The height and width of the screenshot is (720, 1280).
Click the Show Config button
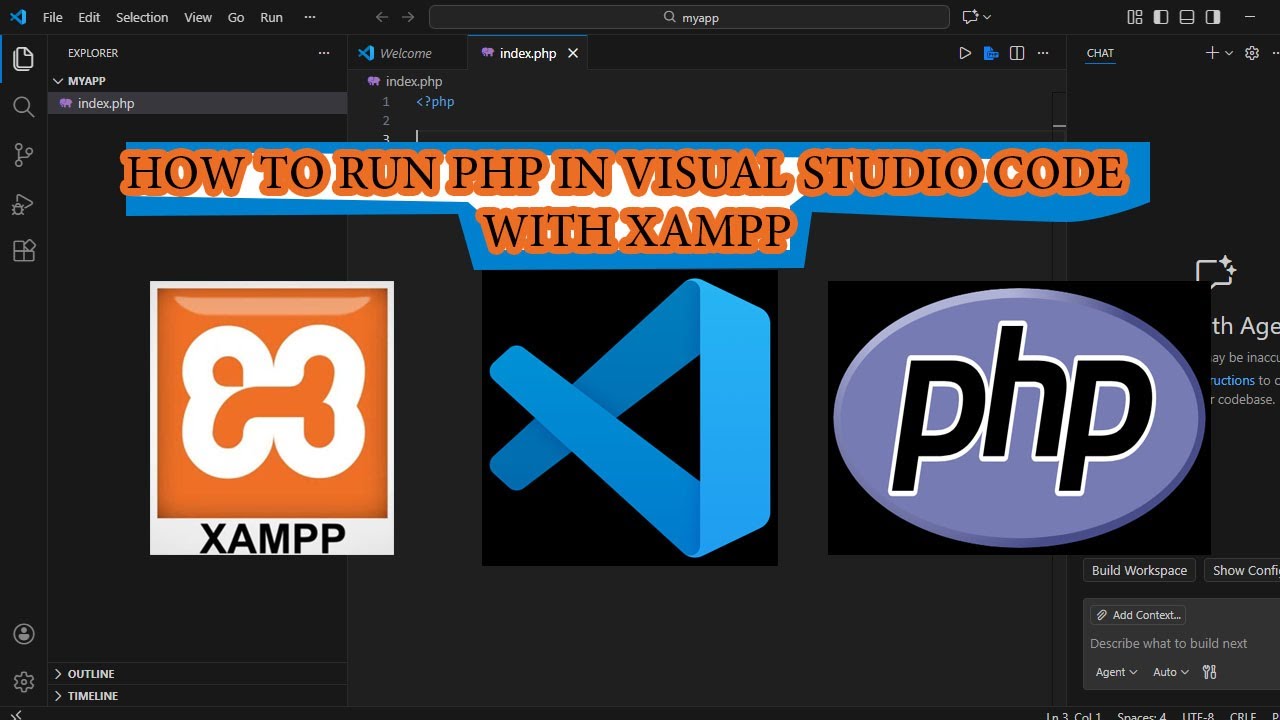click(x=1242, y=570)
